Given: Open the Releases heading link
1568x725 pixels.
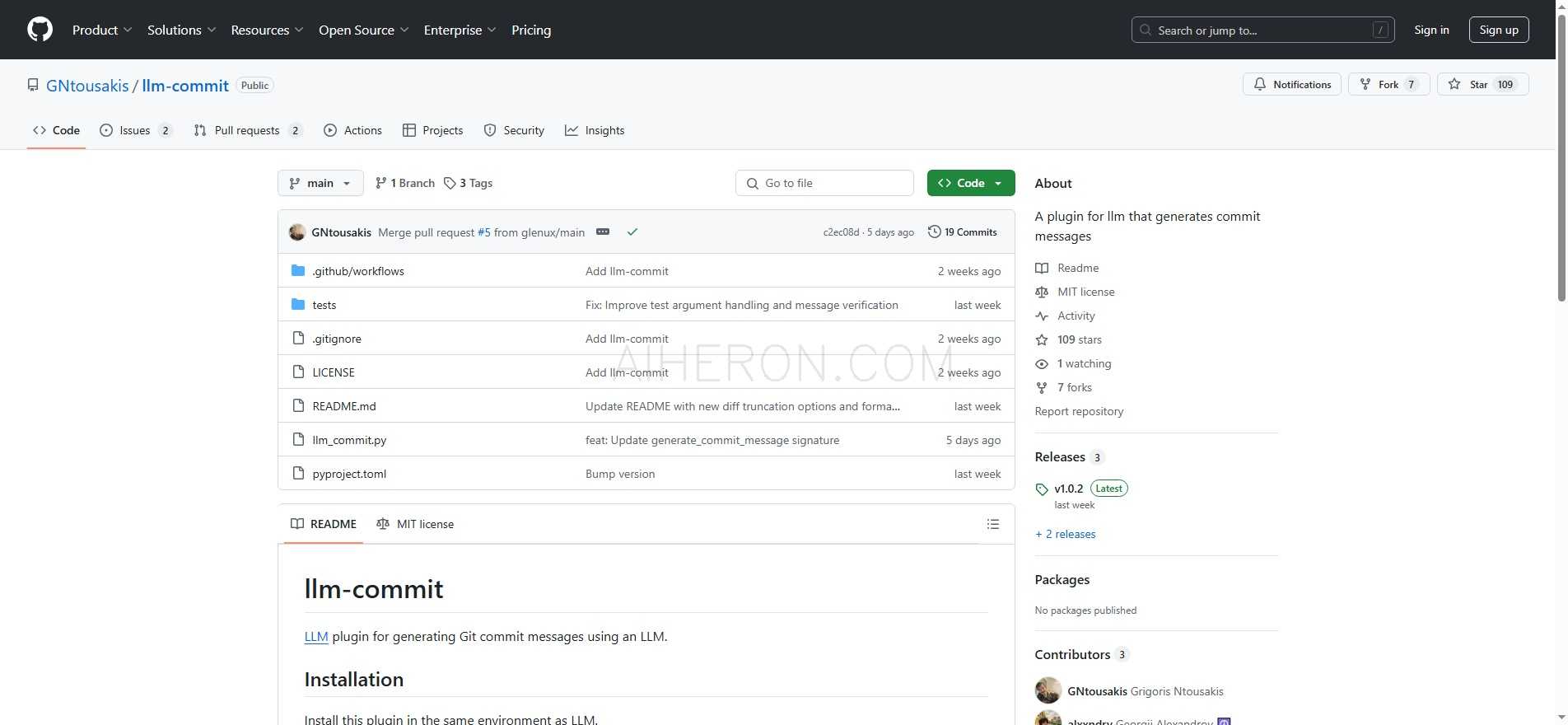Looking at the screenshot, I should [1069, 457].
